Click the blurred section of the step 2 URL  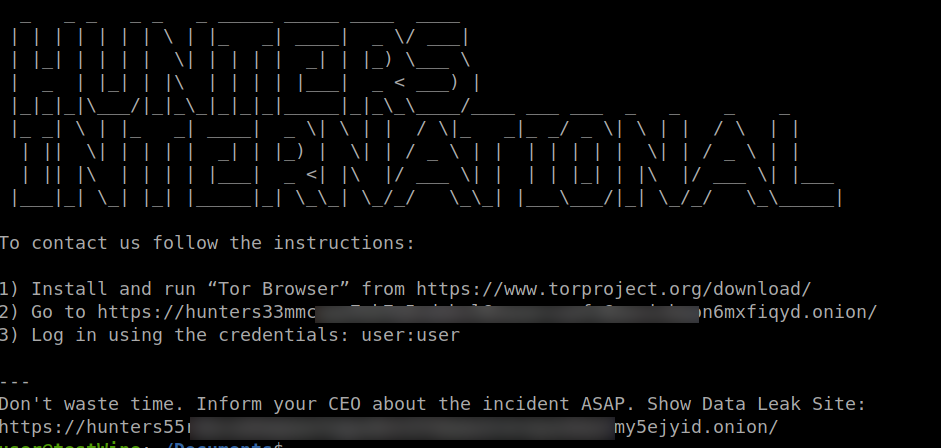click(507, 312)
